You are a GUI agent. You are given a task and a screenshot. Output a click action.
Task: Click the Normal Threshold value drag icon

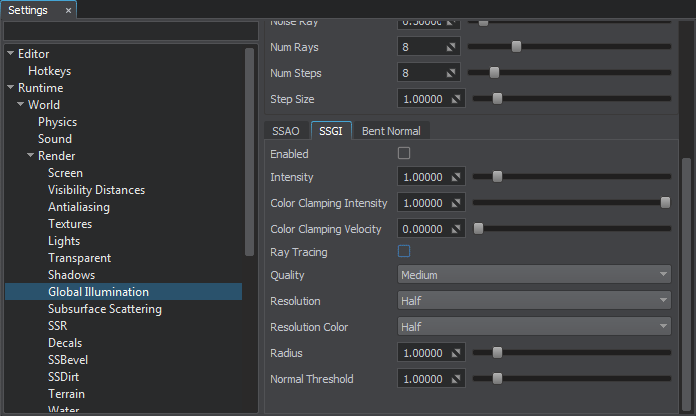point(457,379)
